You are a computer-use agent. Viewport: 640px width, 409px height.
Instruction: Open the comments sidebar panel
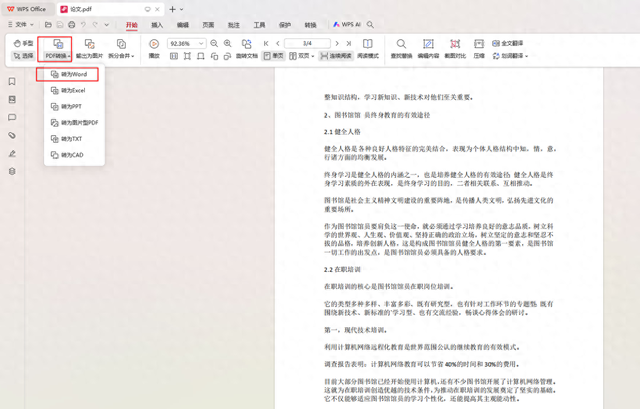click(x=12, y=118)
